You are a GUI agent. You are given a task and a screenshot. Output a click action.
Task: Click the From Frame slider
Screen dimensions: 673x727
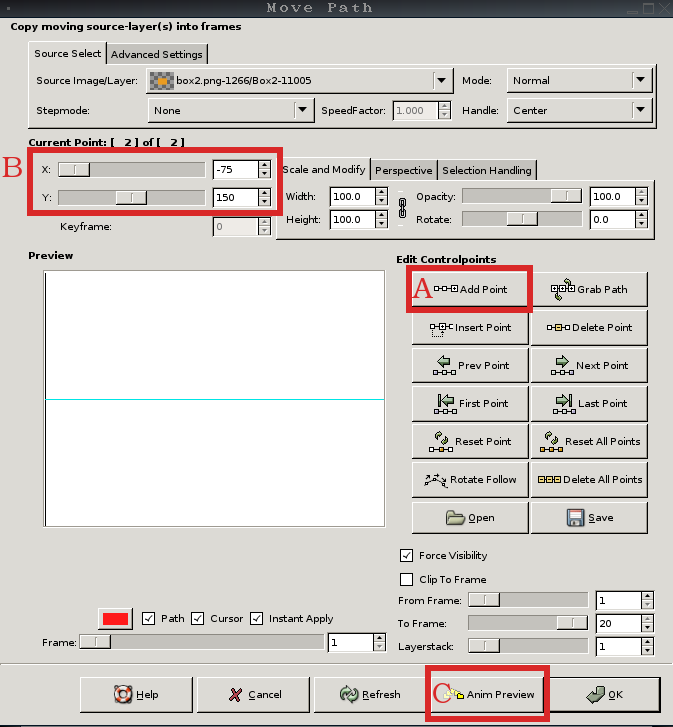tap(528, 600)
